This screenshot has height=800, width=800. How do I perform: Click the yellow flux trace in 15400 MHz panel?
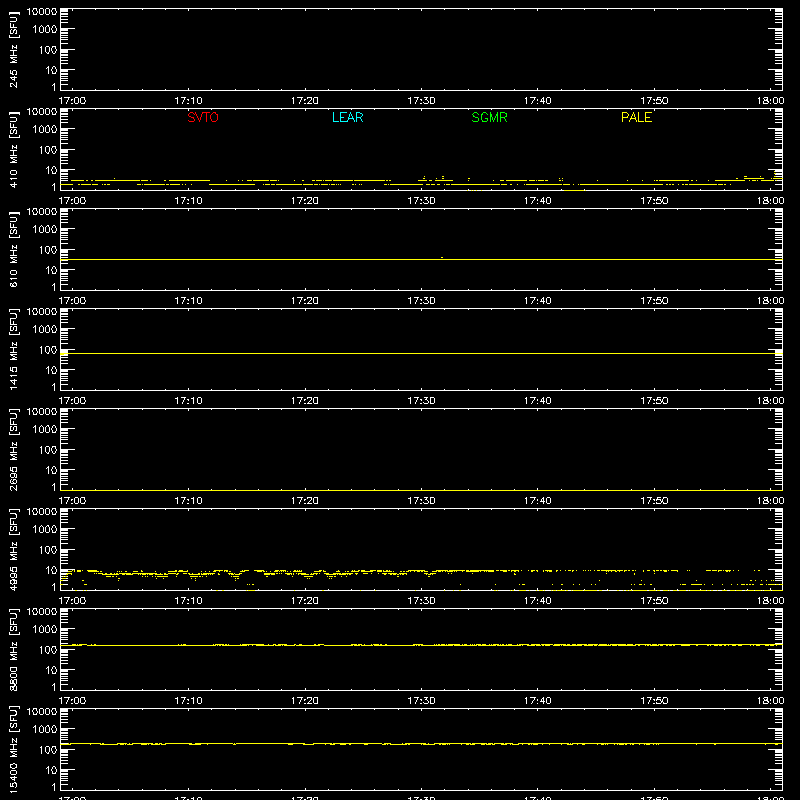[421, 744]
